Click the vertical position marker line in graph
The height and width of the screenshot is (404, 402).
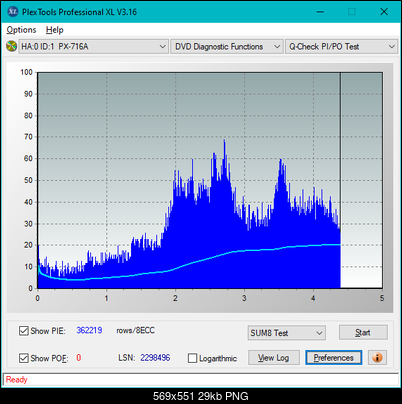tap(340, 180)
